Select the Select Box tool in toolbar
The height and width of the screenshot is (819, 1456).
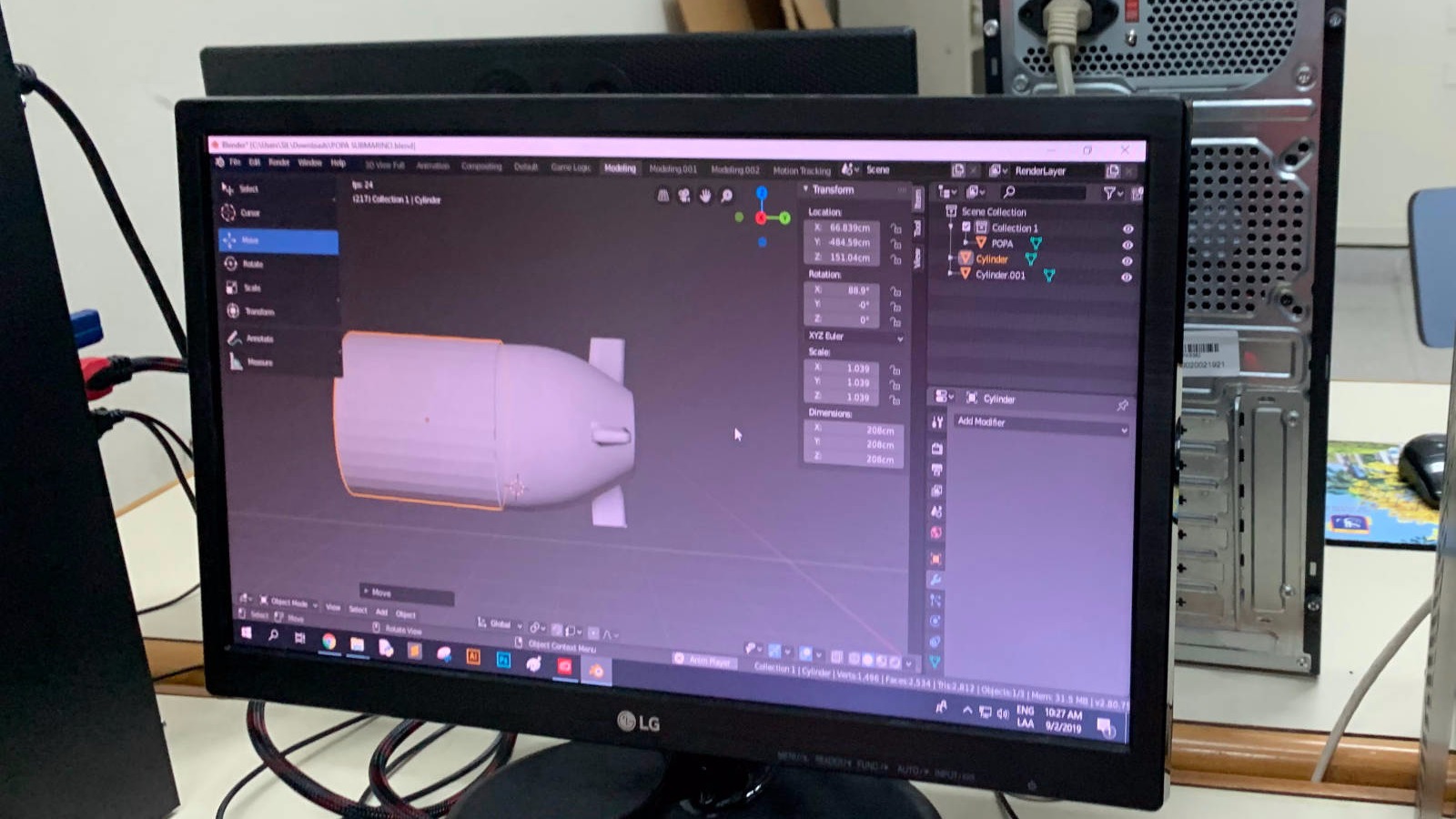[x=278, y=189]
